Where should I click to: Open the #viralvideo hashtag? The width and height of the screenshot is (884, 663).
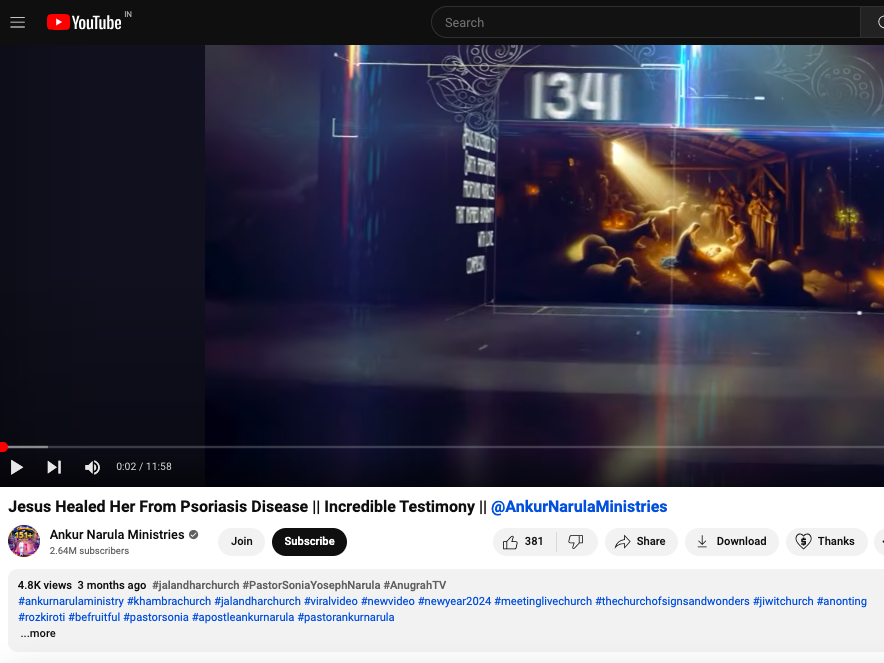pos(330,601)
